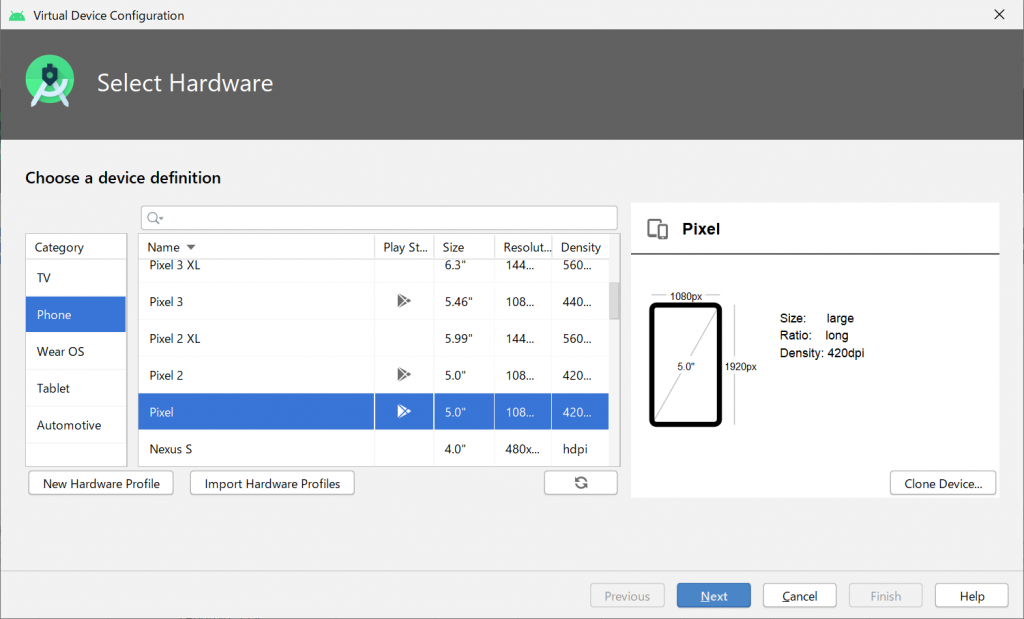Click the Play Store icon in Pixel 2 row
The width and height of the screenshot is (1024, 619).
click(x=403, y=375)
